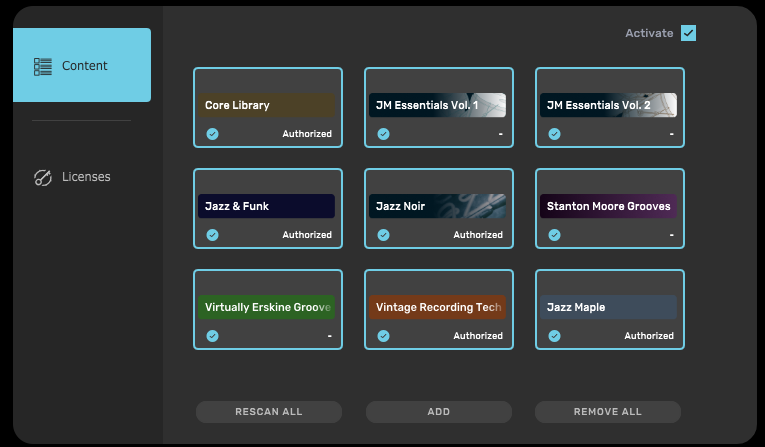This screenshot has width=765, height=447.
Task: Click the Activate label text
Action: coord(649,33)
